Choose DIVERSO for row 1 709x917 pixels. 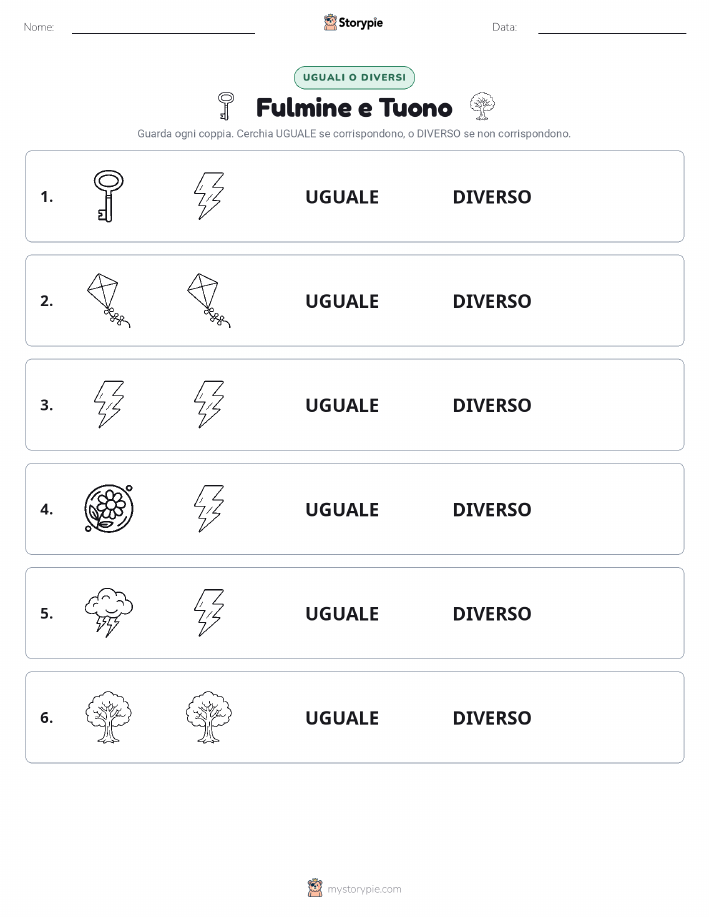[x=492, y=197]
